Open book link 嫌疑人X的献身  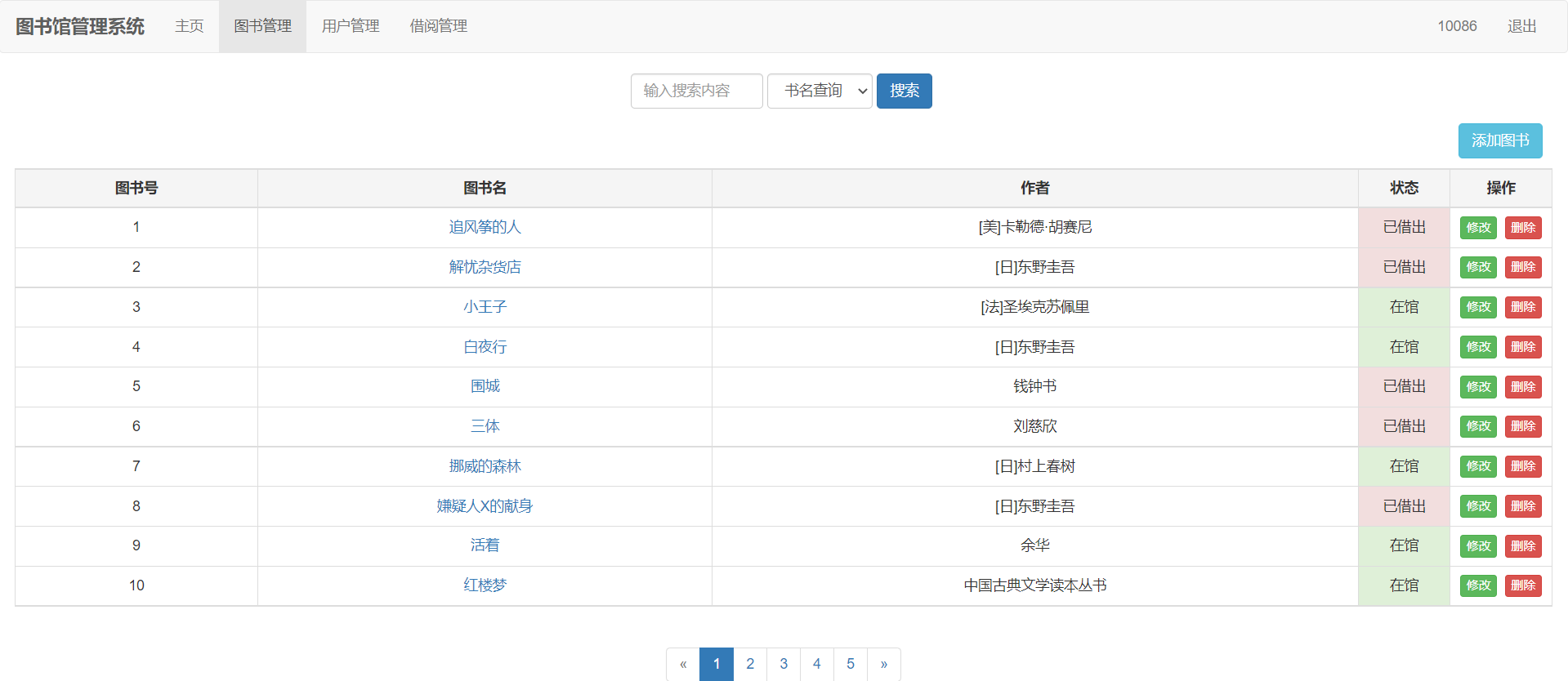coord(485,506)
